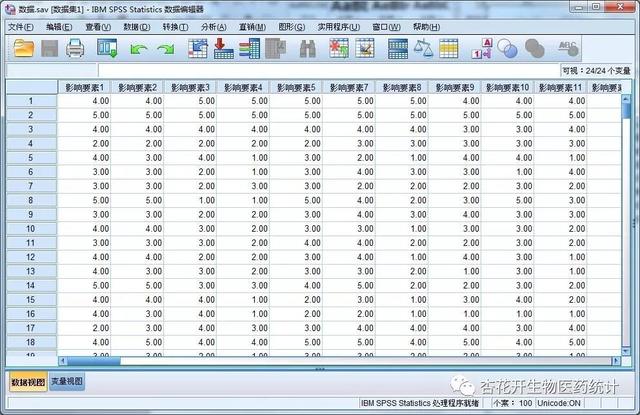Select the 影响要素7 column header
The height and width of the screenshot is (415, 640).
[x=349, y=87]
